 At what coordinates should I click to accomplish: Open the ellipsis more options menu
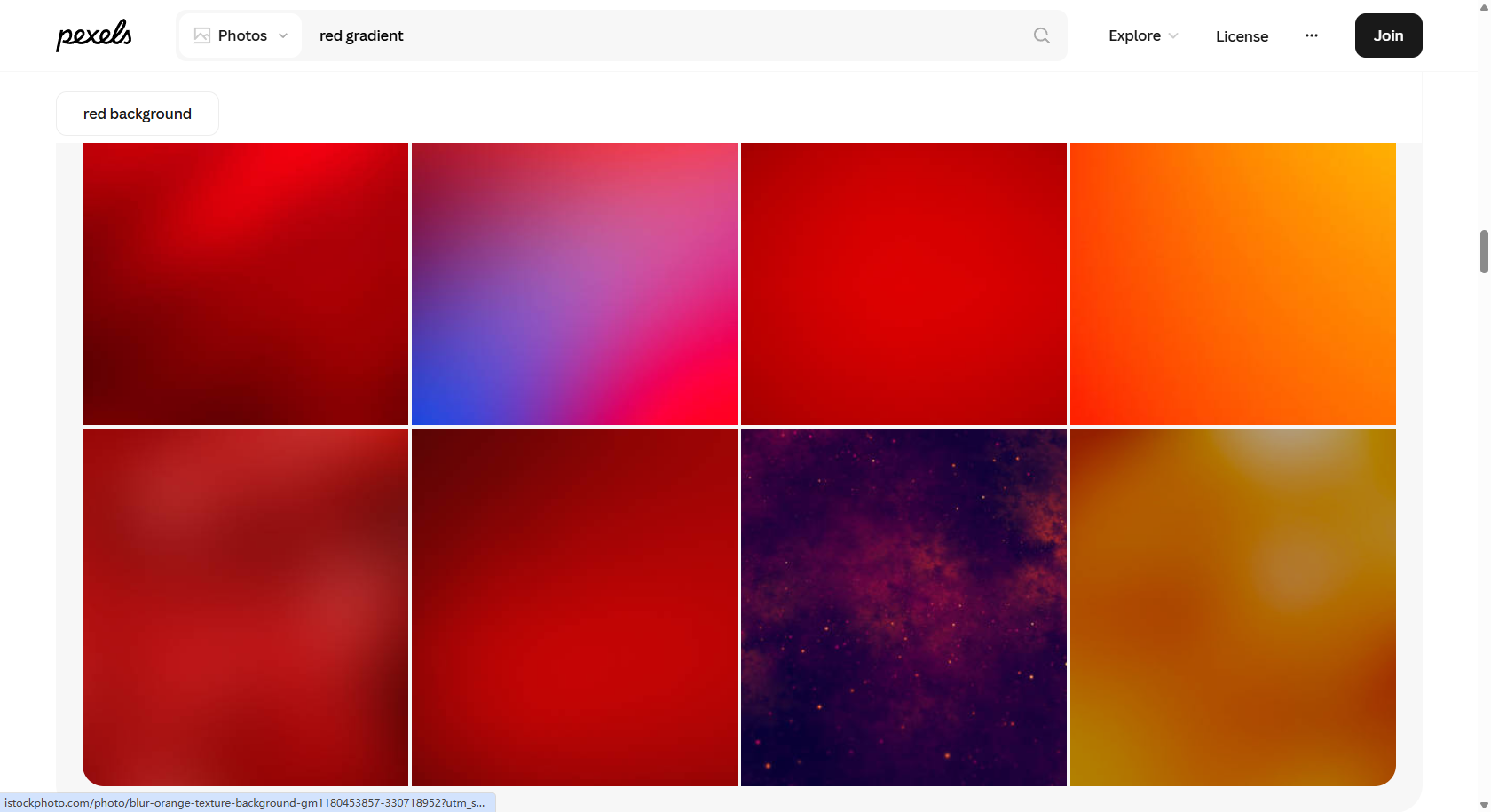[1311, 35]
